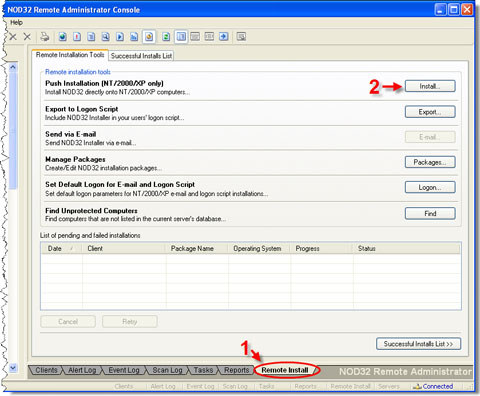This screenshot has height=396, width=480.
Task: Click the Status column header
Action: [x=407, y=248]
